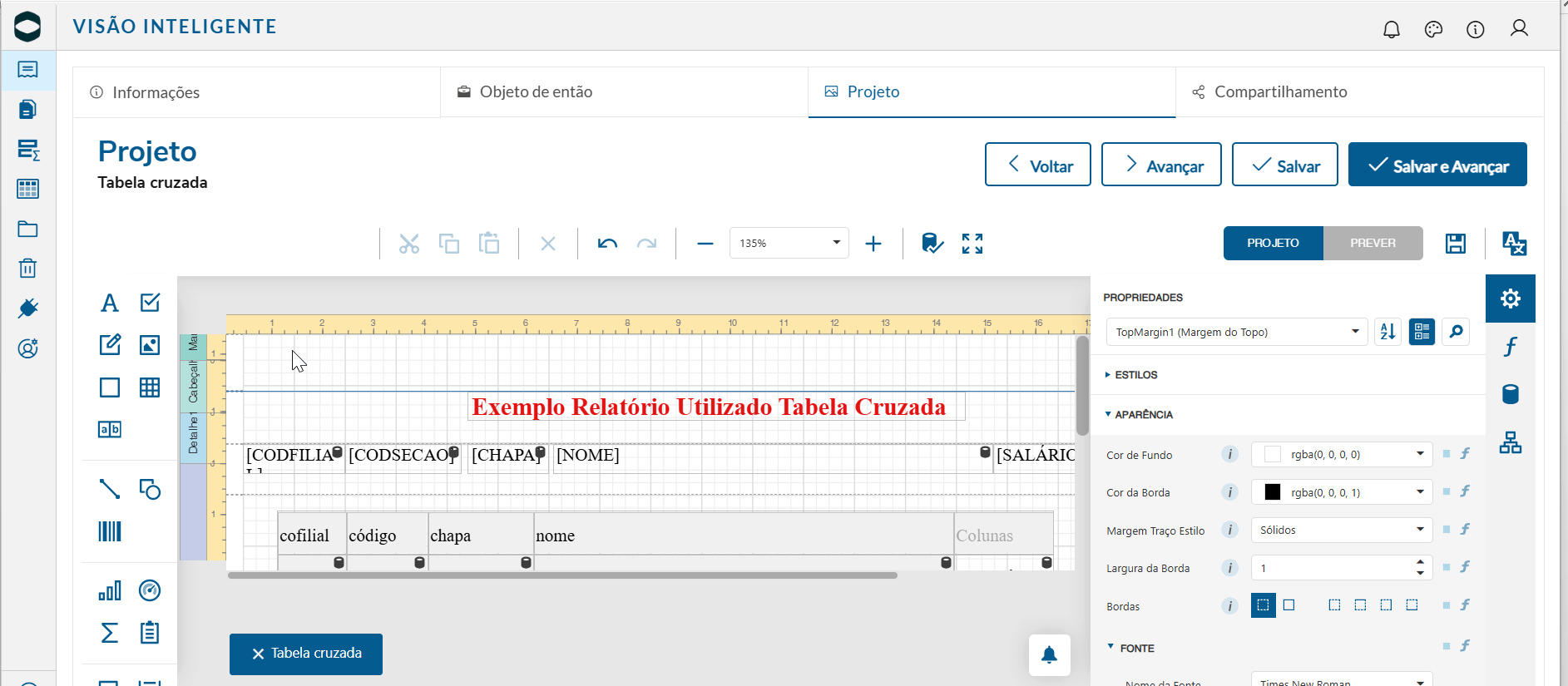
Task: Switch to the Compartilhamento tab
Action: pos(1359,92)
